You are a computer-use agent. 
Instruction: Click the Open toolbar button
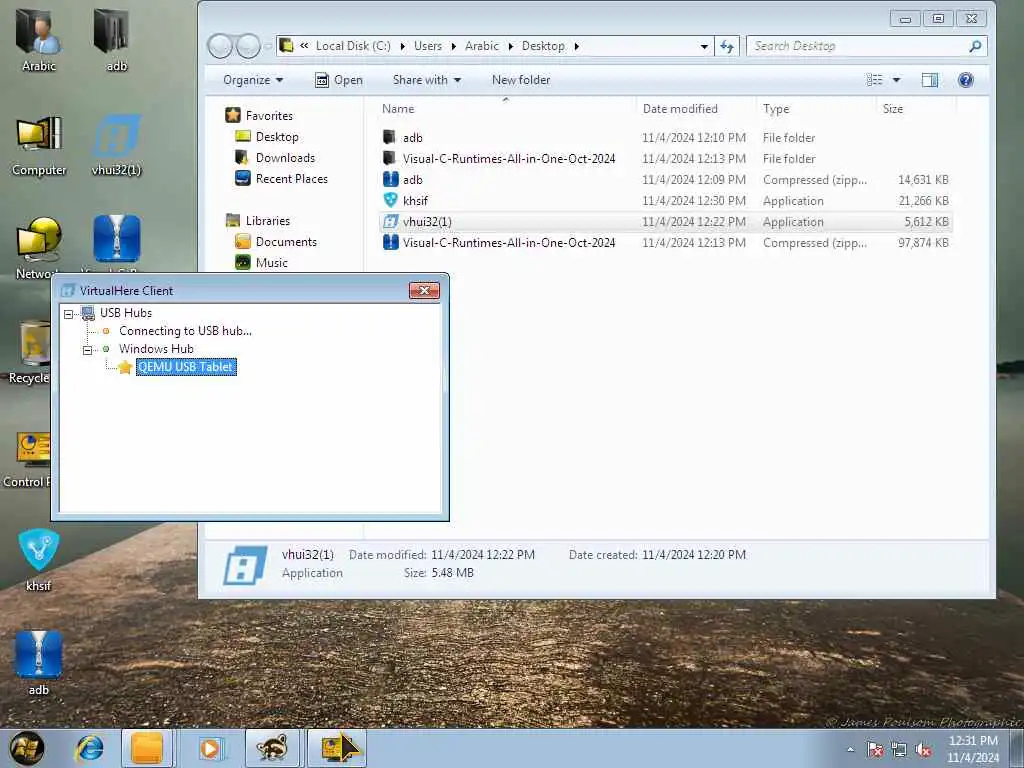coord(339,80)
